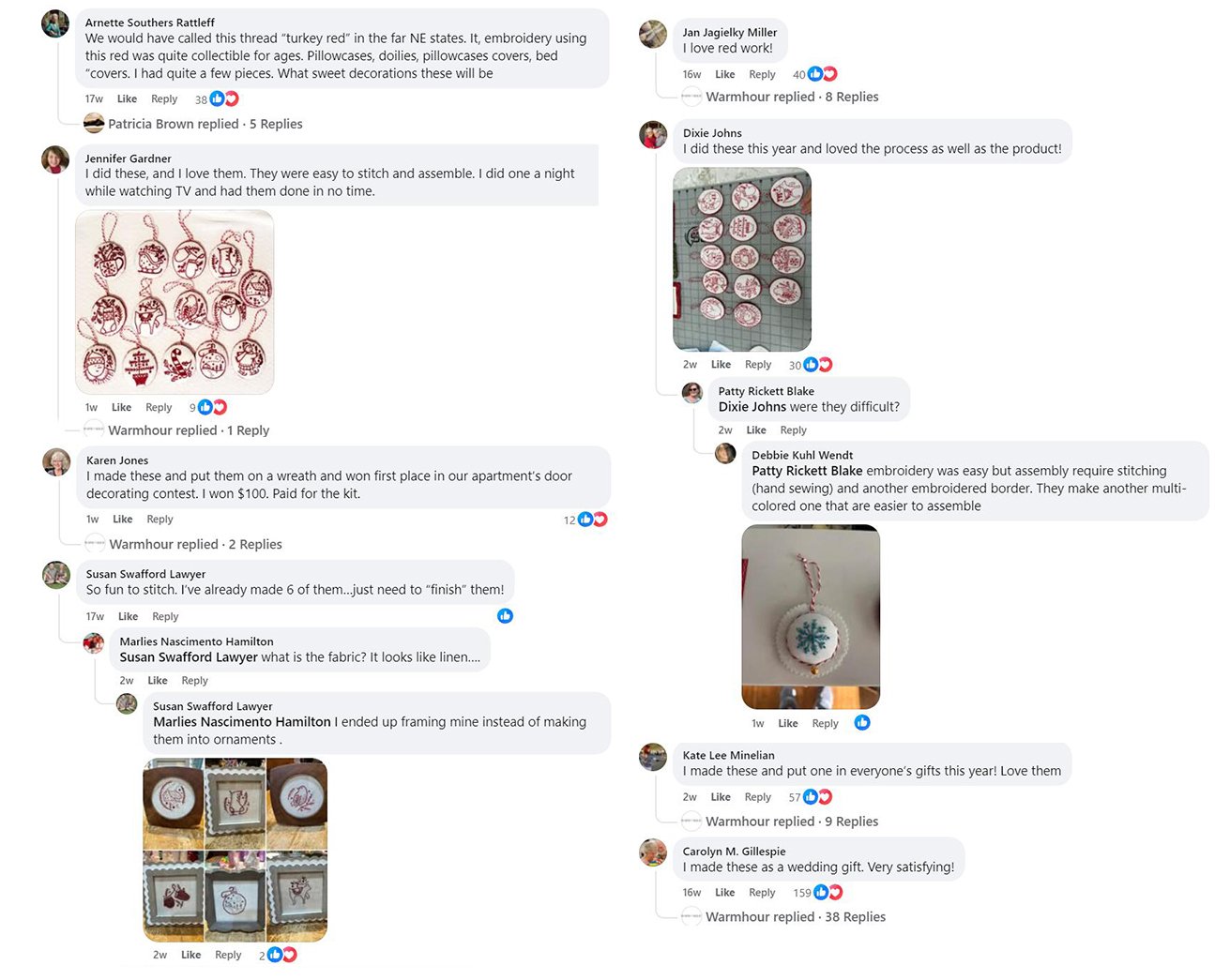This screenshot has width=1215, height=980.
Task: View thumbs-up reaction on Debbie Kuhl Wendt's reply
Action: click(862, 722)
